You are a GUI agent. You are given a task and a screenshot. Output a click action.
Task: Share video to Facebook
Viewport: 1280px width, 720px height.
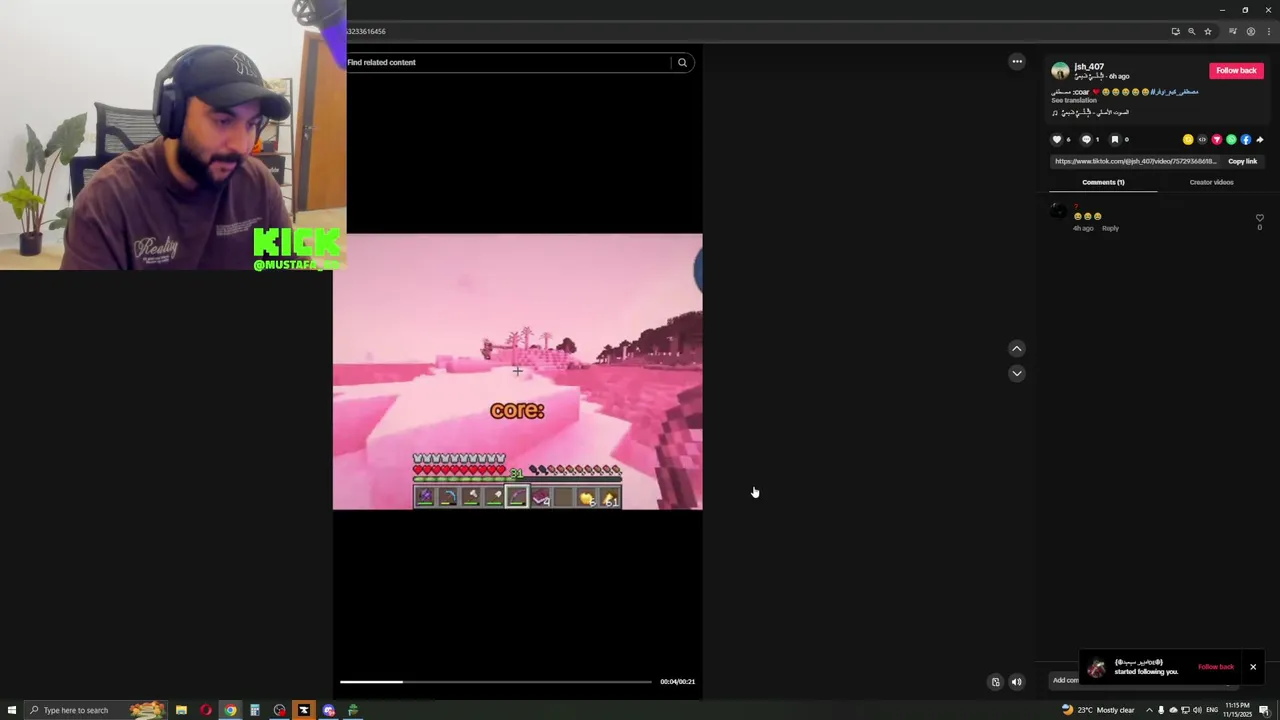(1245, 140)
